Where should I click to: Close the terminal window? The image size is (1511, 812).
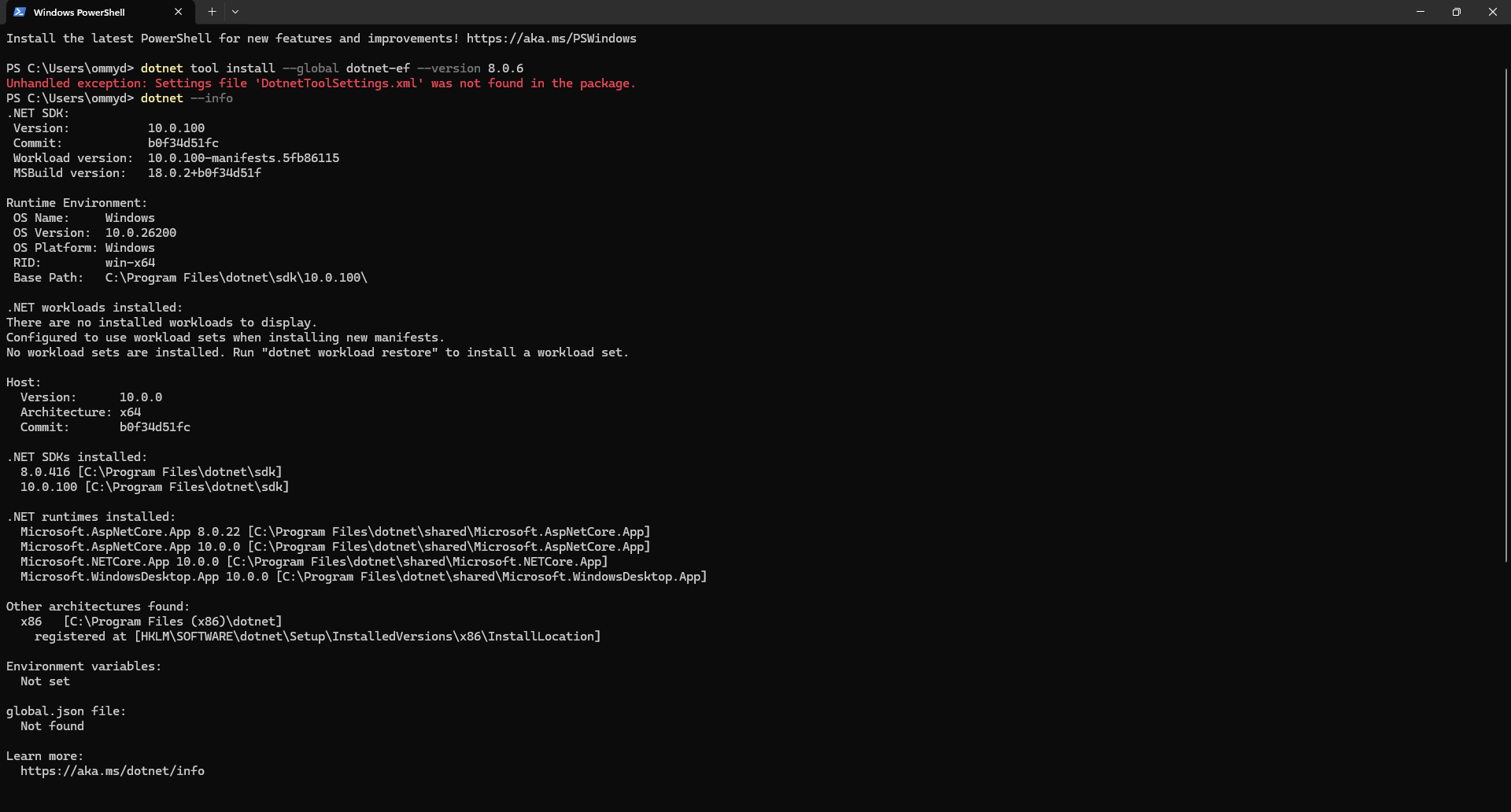pos(1493,12)
